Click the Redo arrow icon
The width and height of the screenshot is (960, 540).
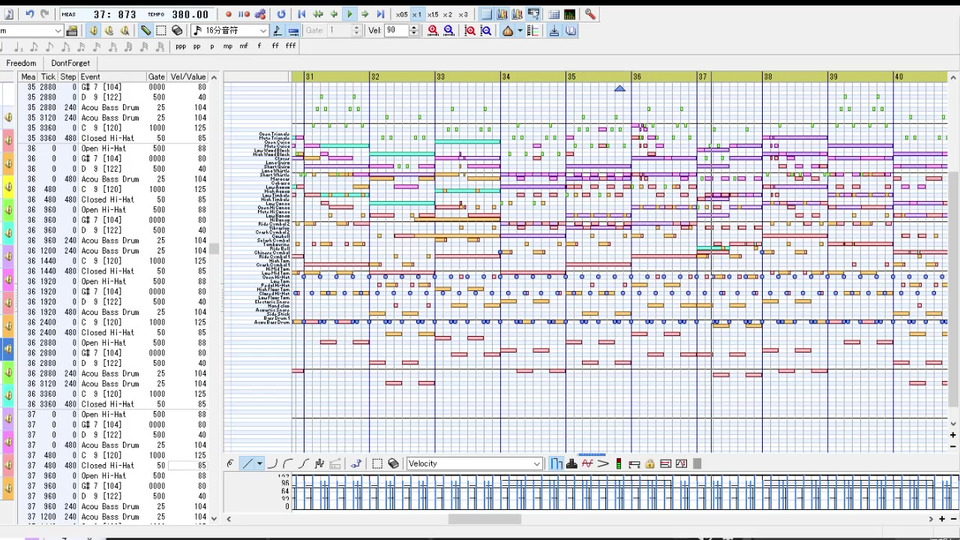coord(45,13)
